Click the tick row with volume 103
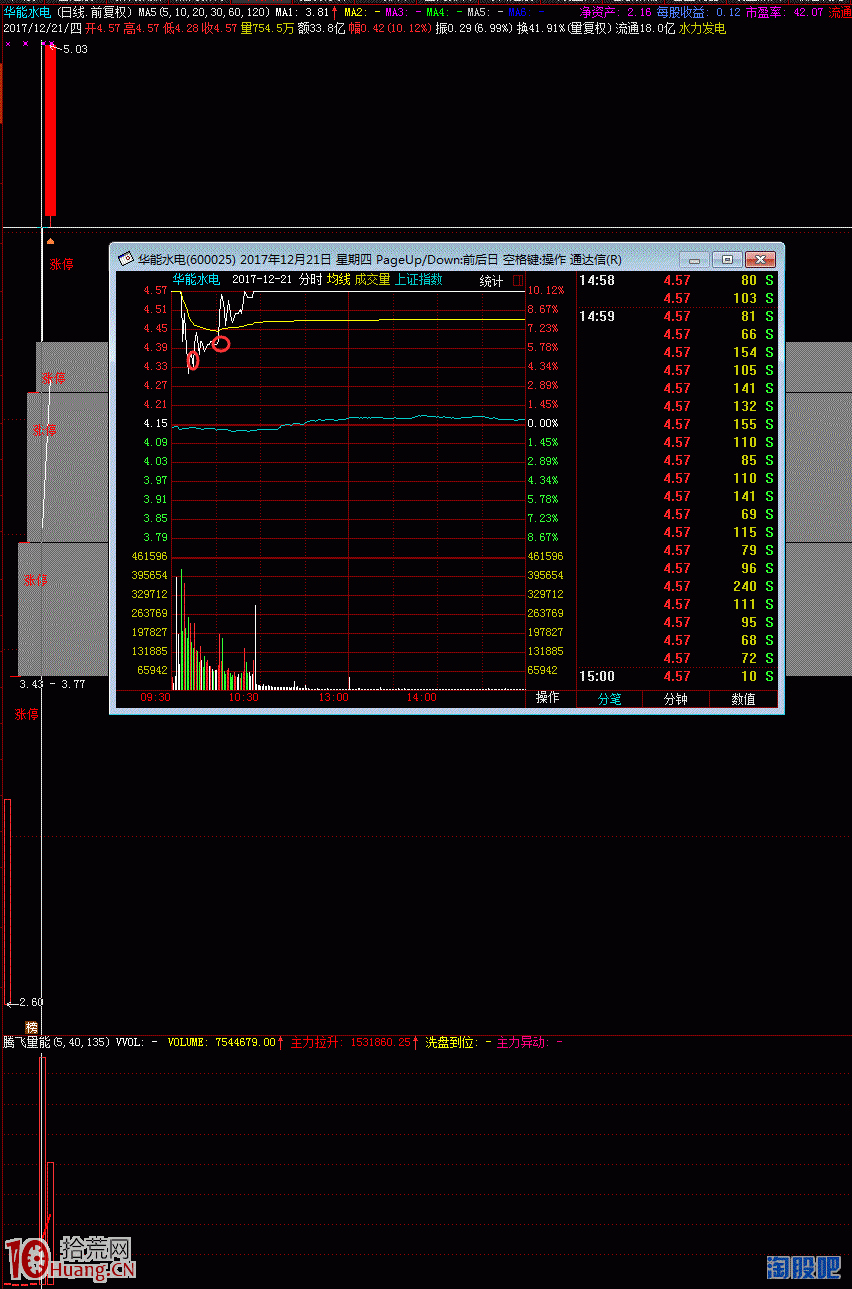Image resolution: width=852 pixels, height=1289 pixels. click(x=677, y=298)
